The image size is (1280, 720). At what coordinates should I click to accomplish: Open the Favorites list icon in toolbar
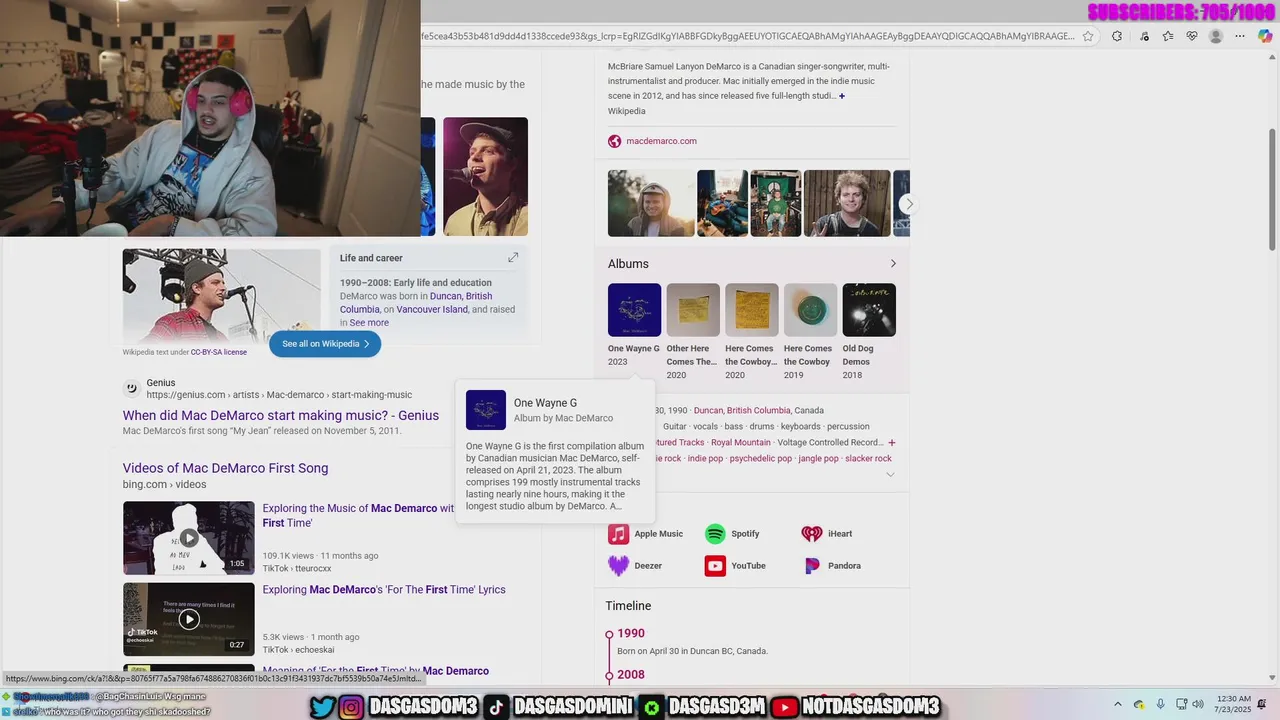coord(1168,36)
